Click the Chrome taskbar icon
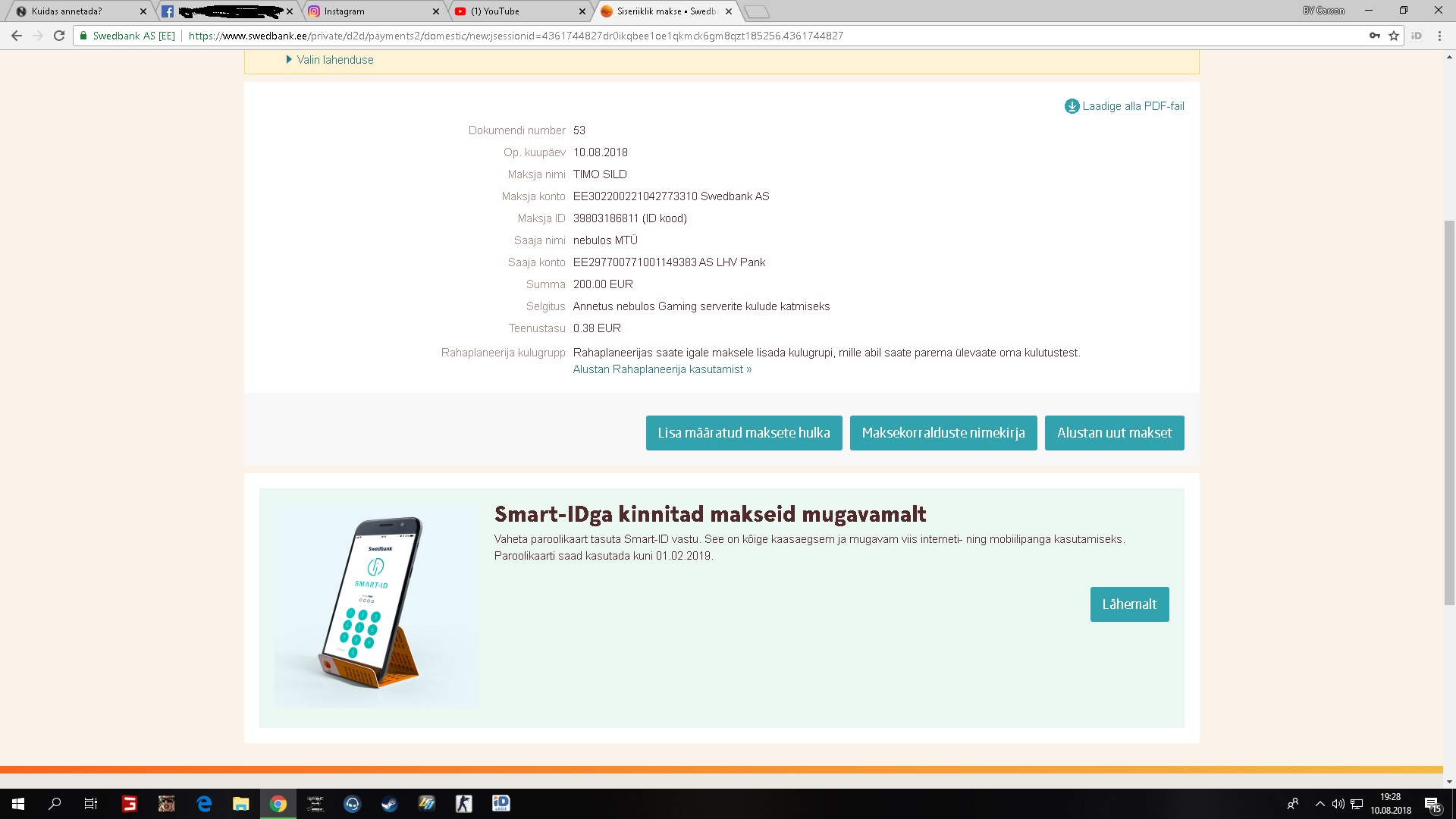 [x=278, y=804]
